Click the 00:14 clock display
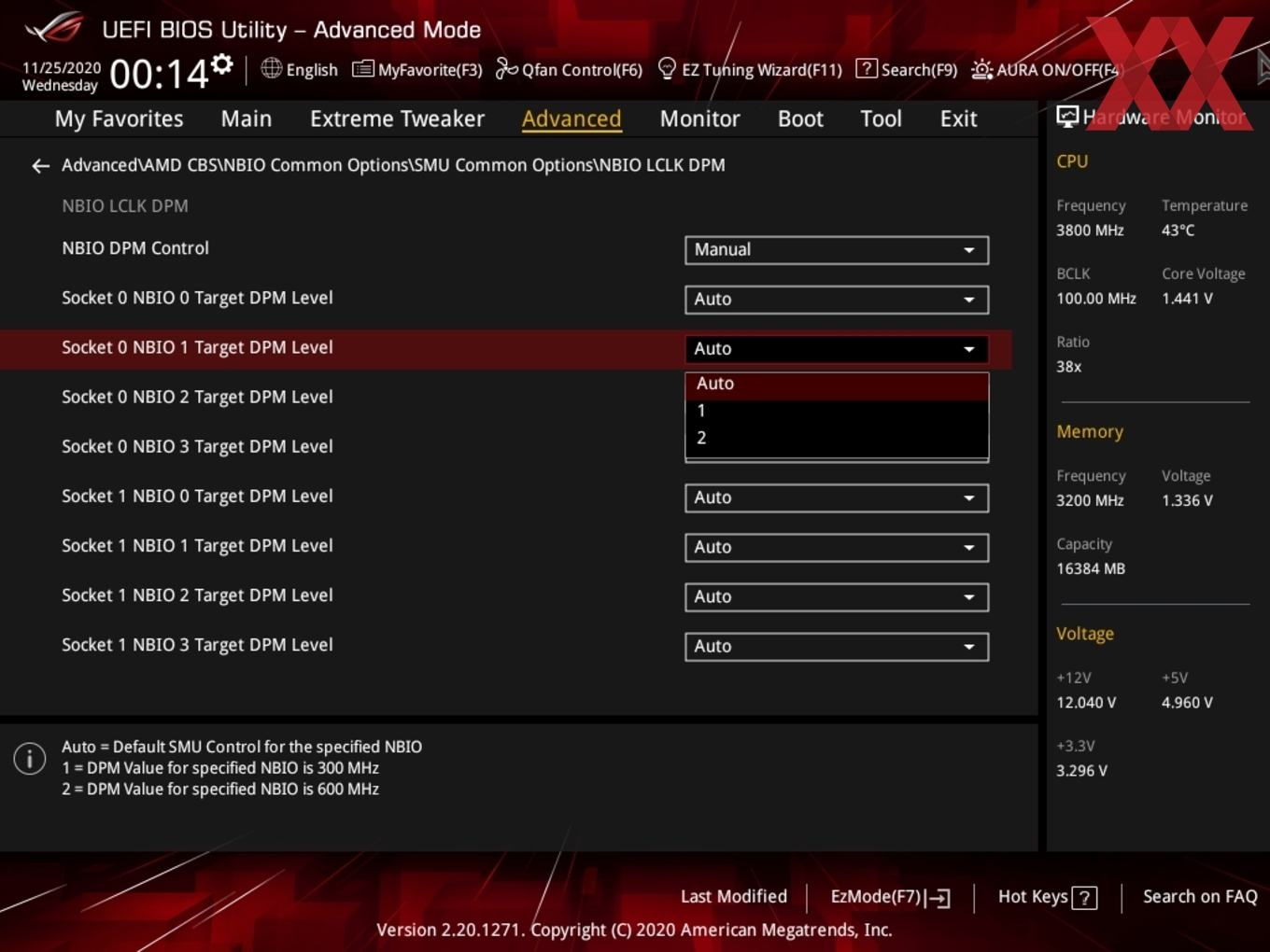The height and width of the screenshot is (952, 1270). click(159, 74)
